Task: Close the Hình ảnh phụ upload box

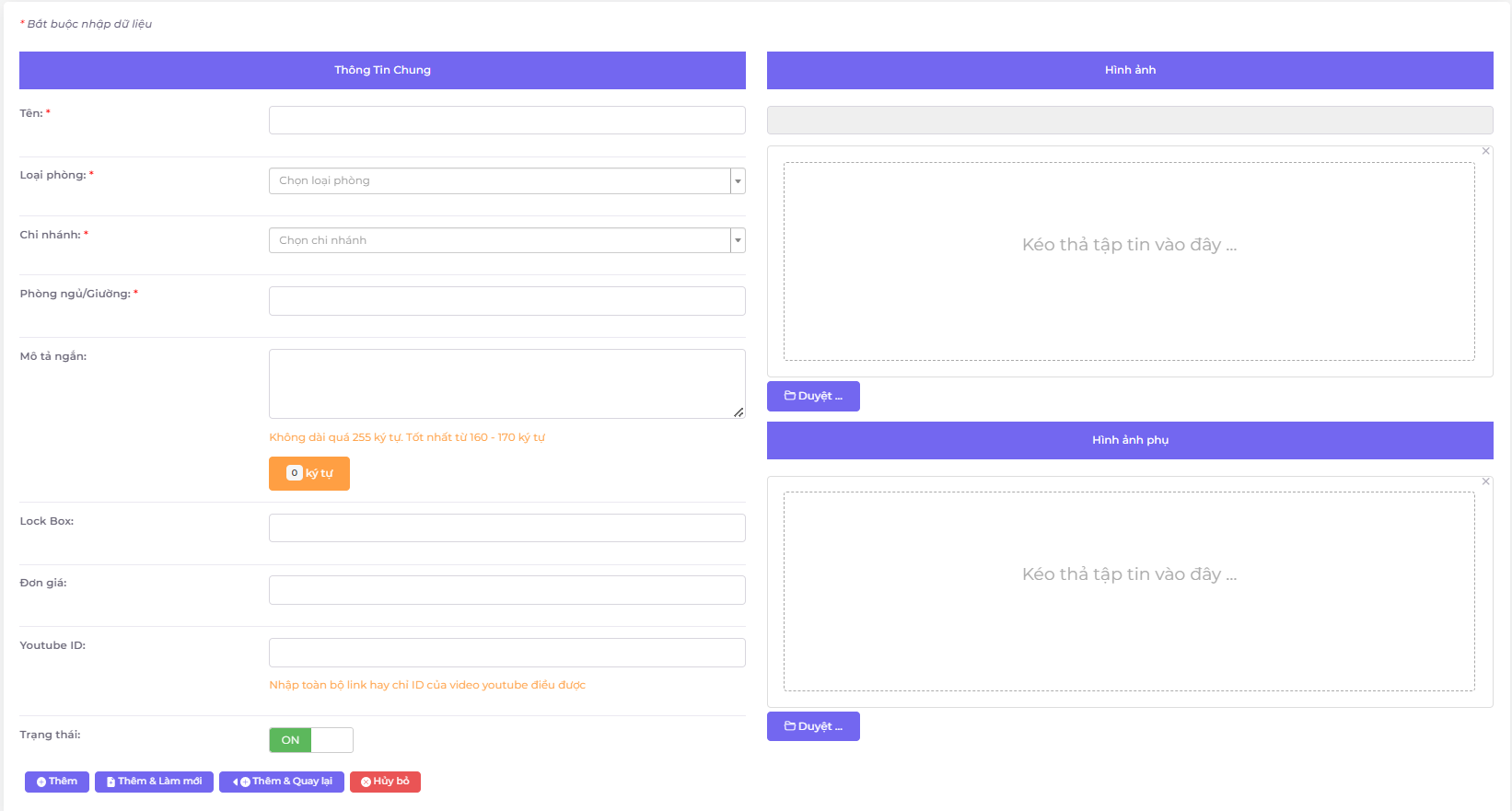Action: 1485,481
